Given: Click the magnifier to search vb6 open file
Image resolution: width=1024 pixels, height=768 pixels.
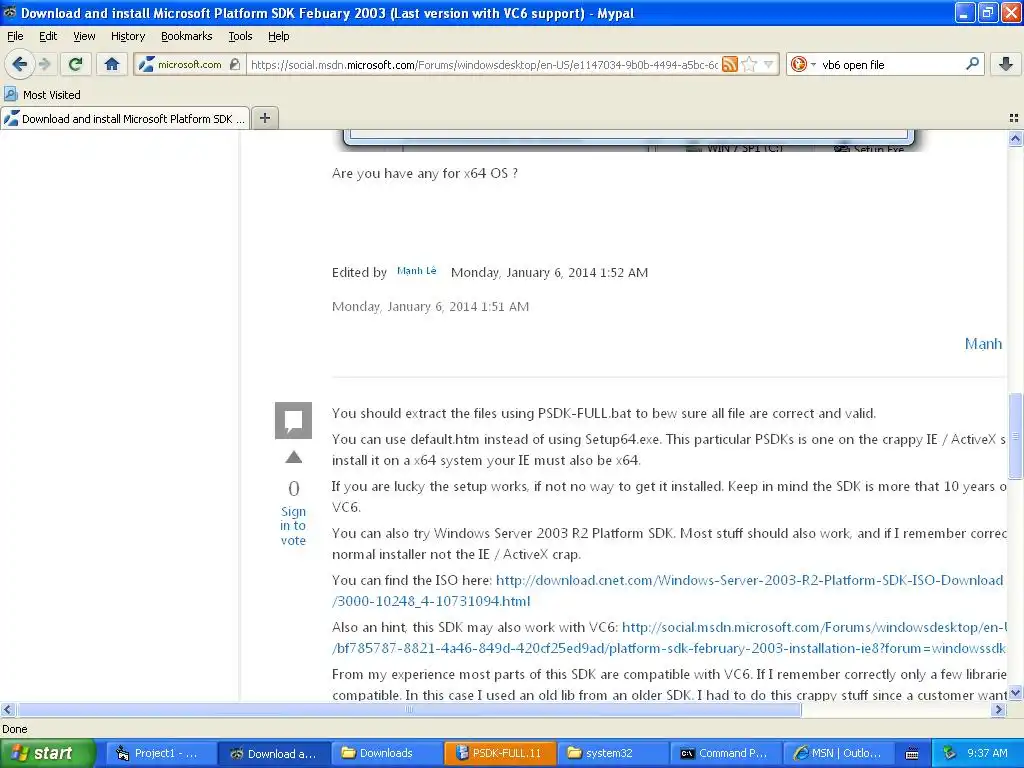Looking at the screenshot, I should point(972,64).
